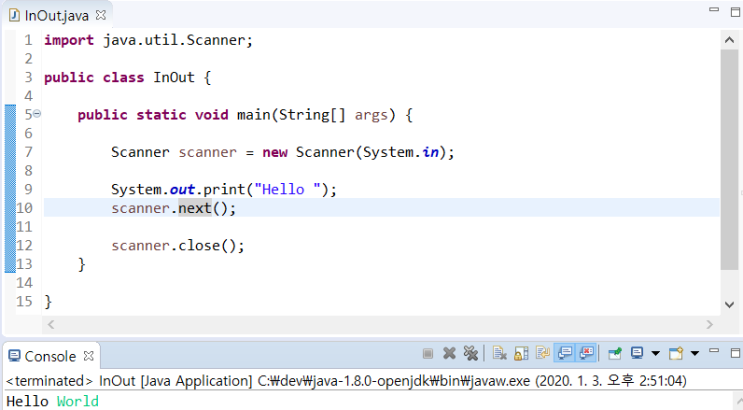Click "main" in the method signature
The height and width of the screenshot is (410, 743).
(254, 115)
